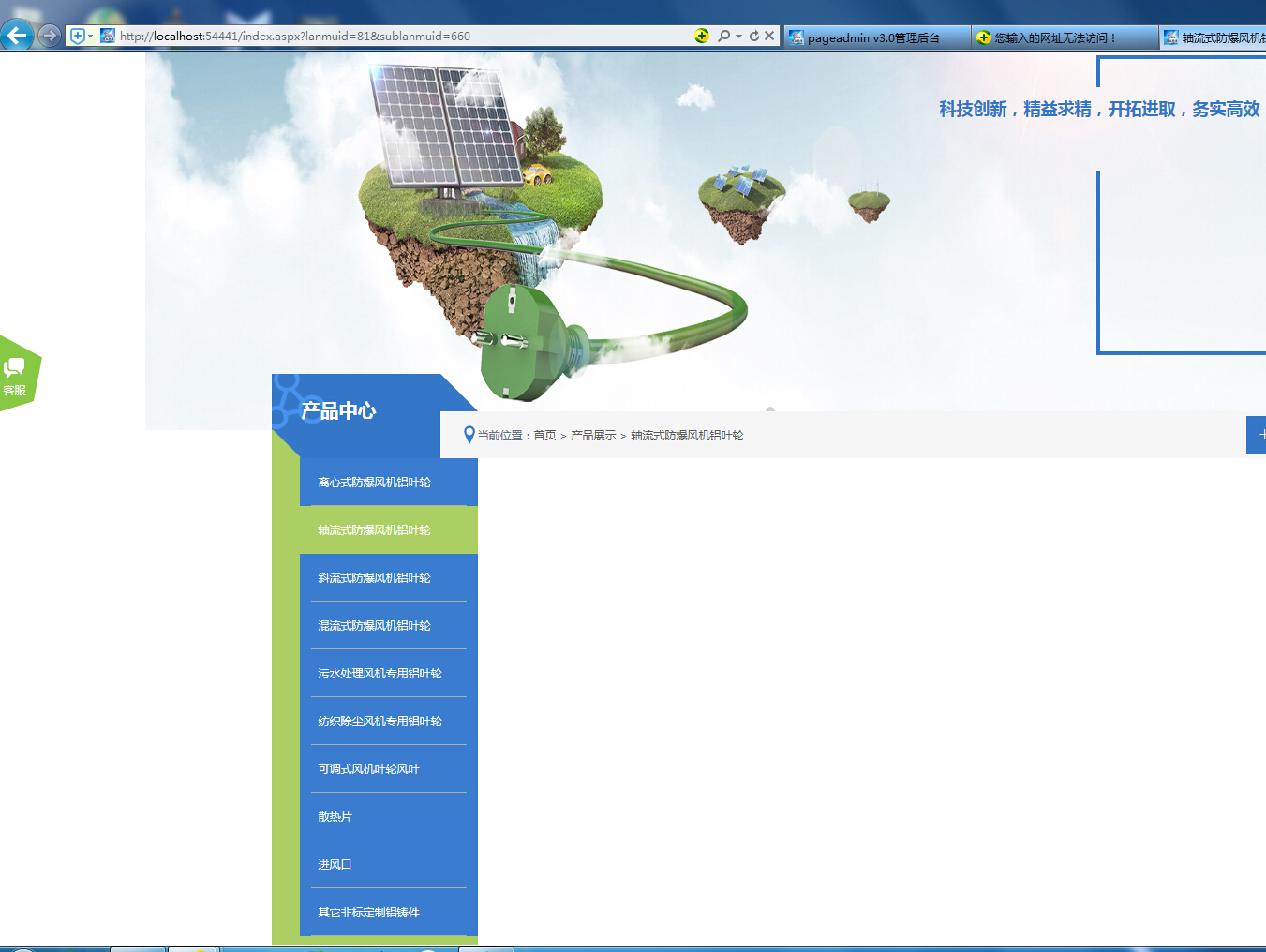This screenshot has height=952, width=1266.
Task: Click the yellow compatibility icon in address bar
Action: [702, 36]
